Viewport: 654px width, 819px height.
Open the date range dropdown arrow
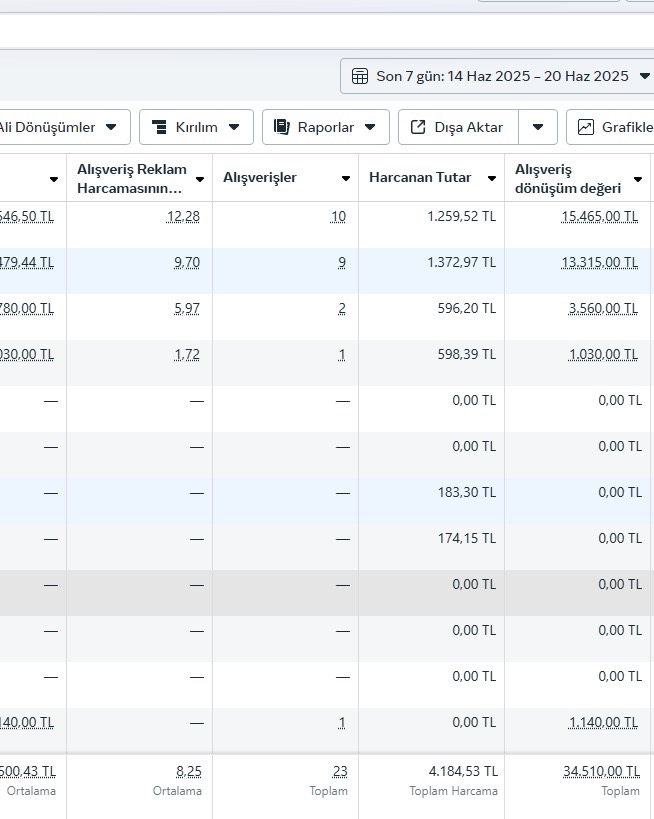645,76
